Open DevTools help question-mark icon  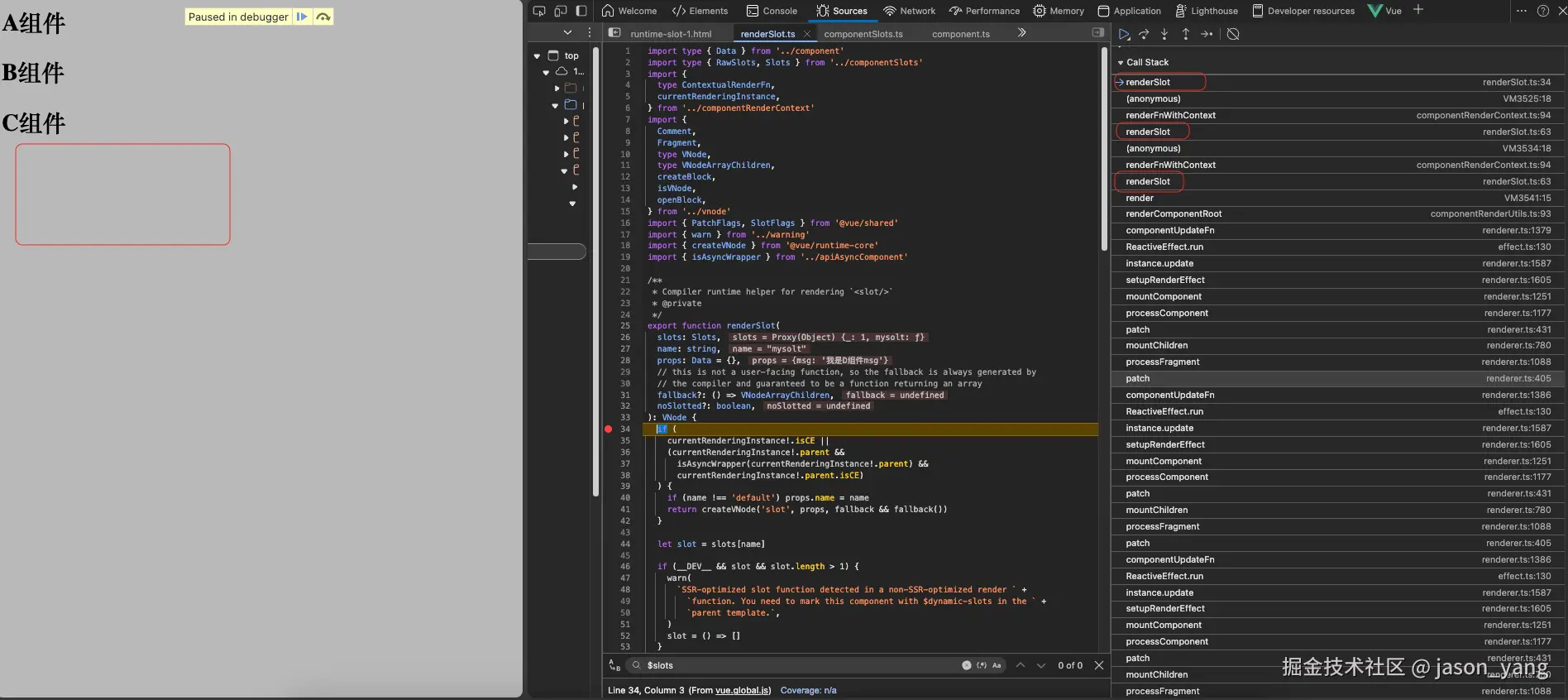point(1542,11)
